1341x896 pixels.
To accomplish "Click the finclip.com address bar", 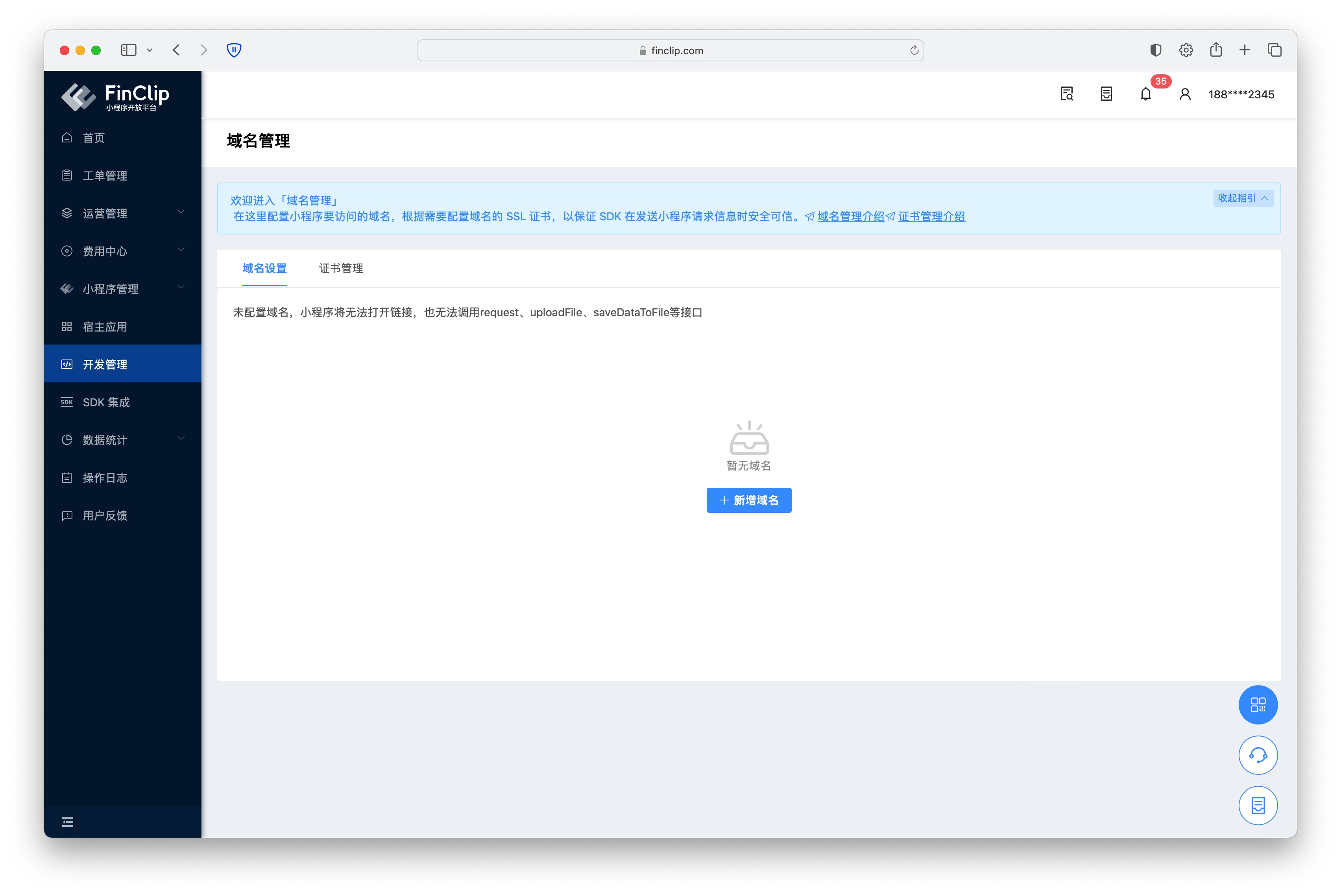I will (670, 50).
